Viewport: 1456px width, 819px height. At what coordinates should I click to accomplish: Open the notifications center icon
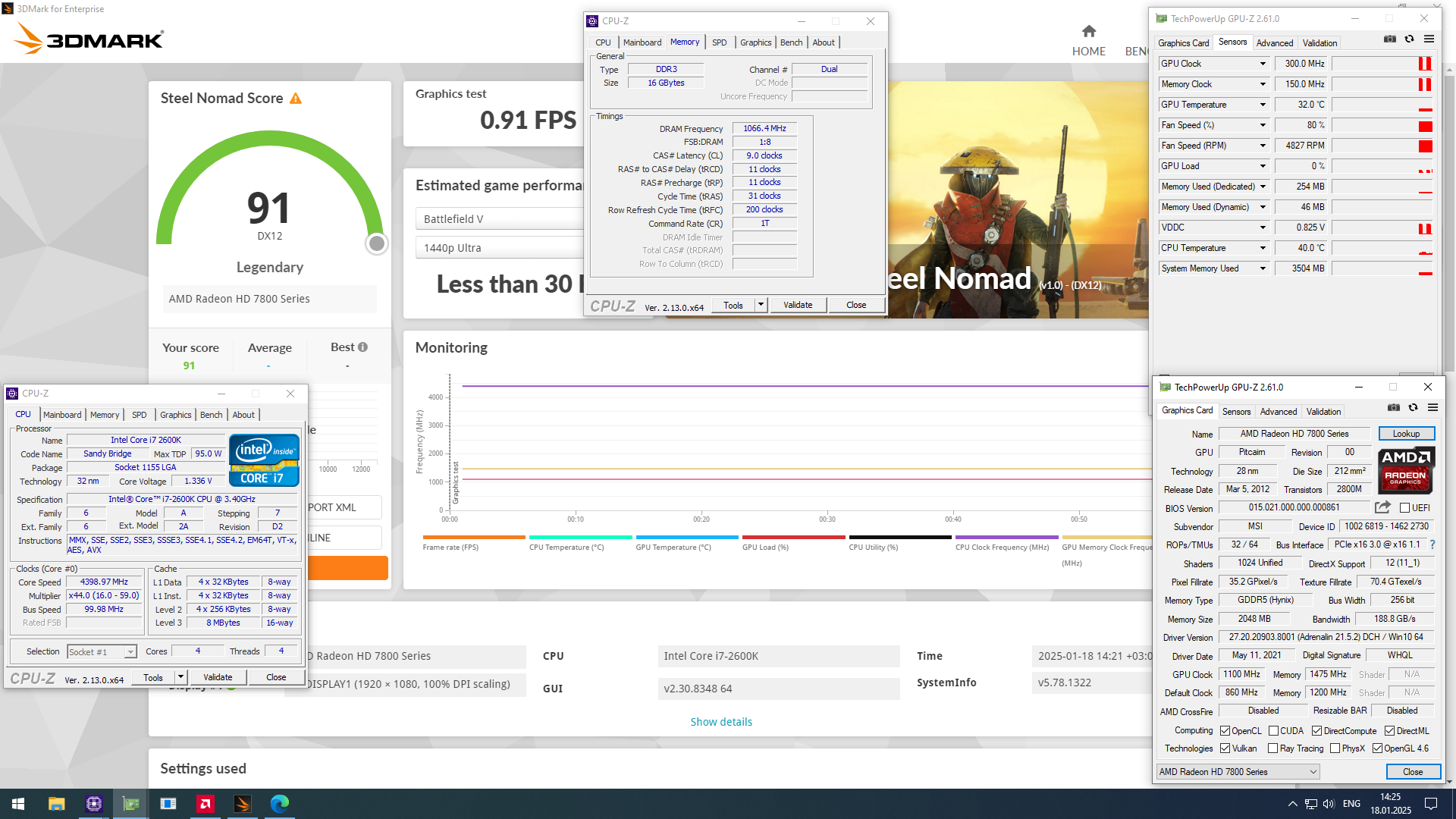1431,804
